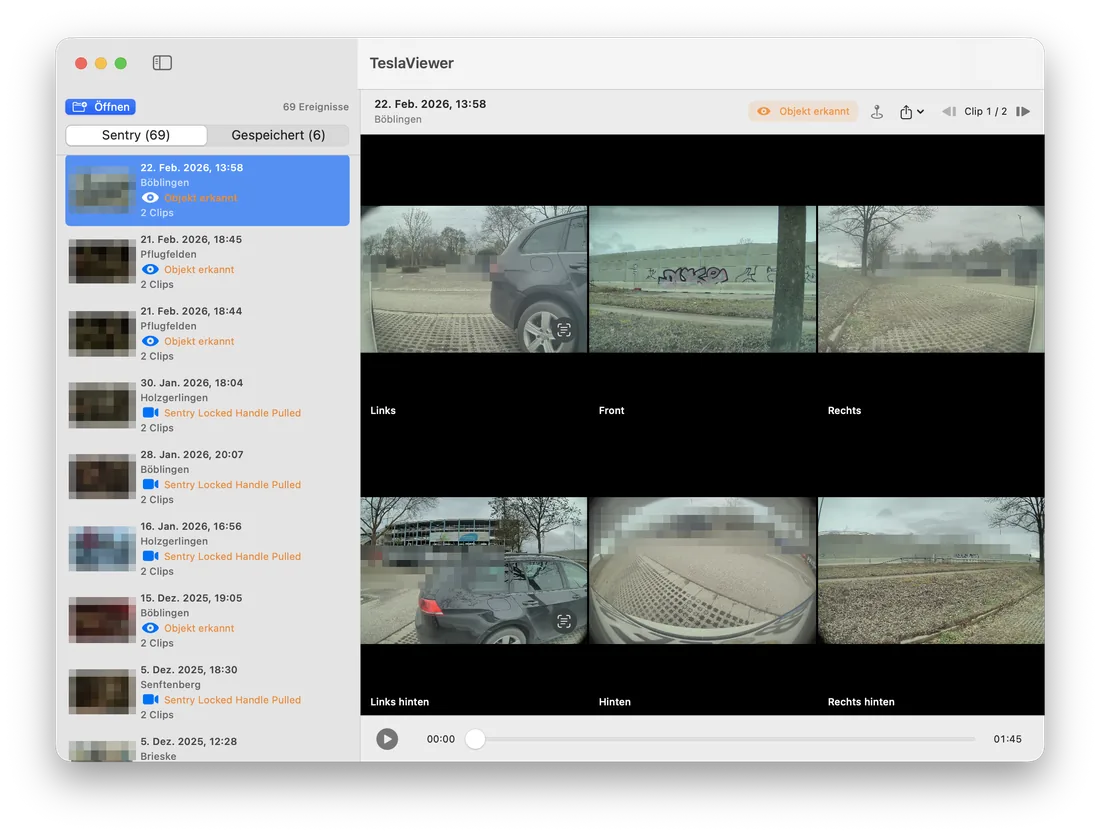Click eye icon in 22. Feb. 13:58 row
The height and width of the screenshot is (835, 1100).
pyautogui.click(x=150, y=198)
